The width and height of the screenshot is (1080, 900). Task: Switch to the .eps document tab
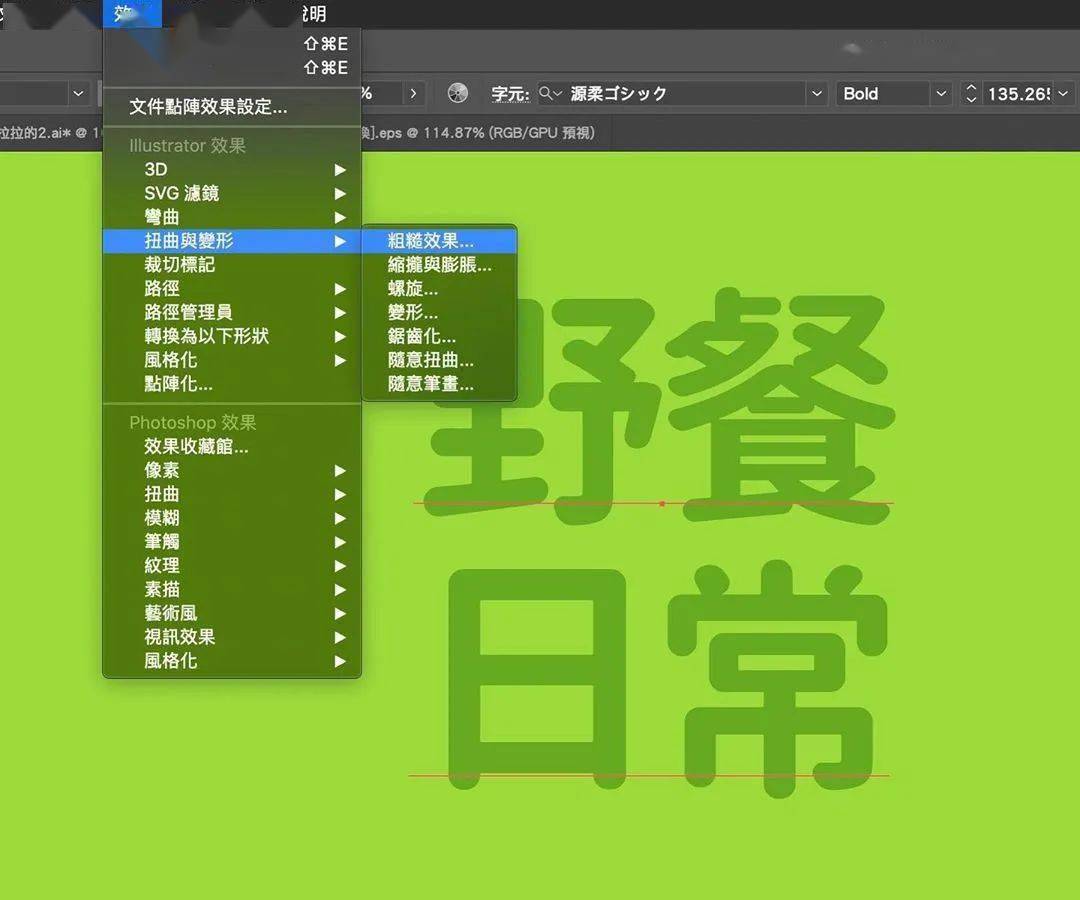[478, 133]
